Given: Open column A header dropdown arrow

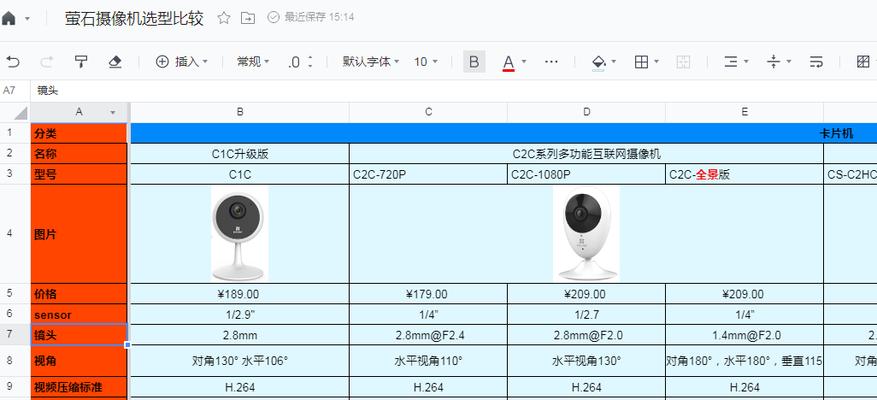Looking at the screenshot, I should (x=113, y=112).
